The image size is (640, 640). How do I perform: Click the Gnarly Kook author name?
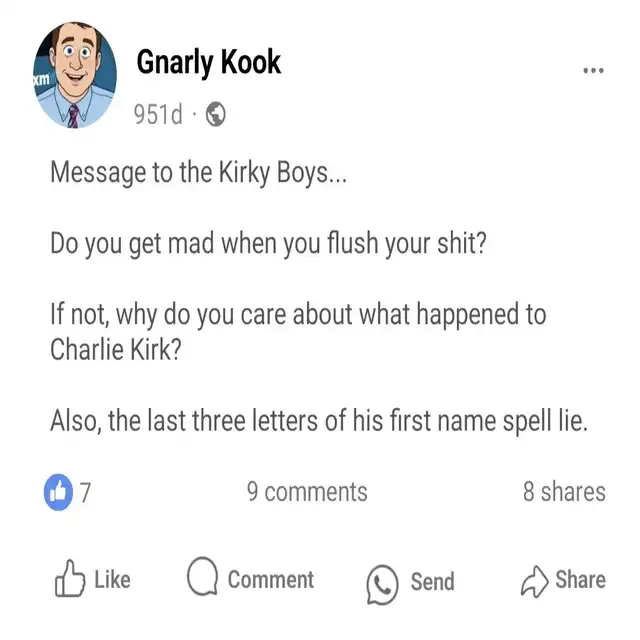pyautogui.click(x=208, y=62)
